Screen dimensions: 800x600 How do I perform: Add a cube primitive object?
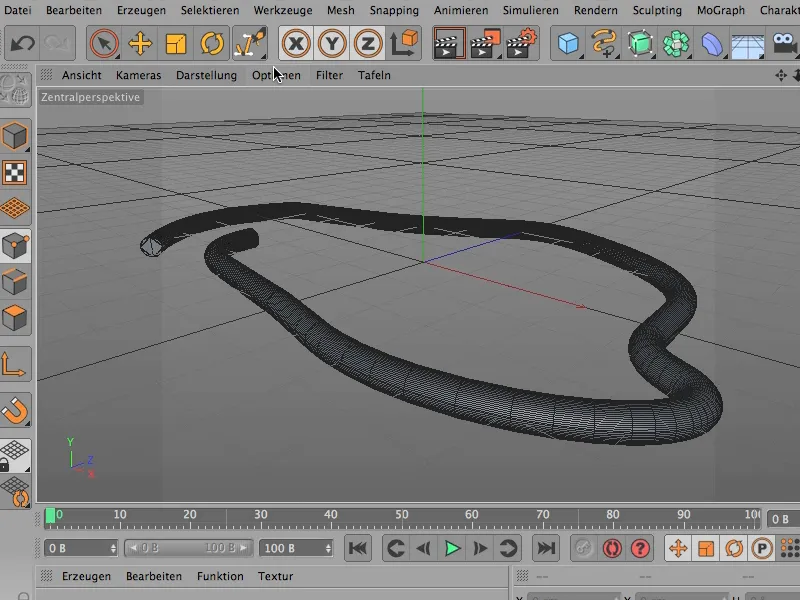tap(568, 43)
